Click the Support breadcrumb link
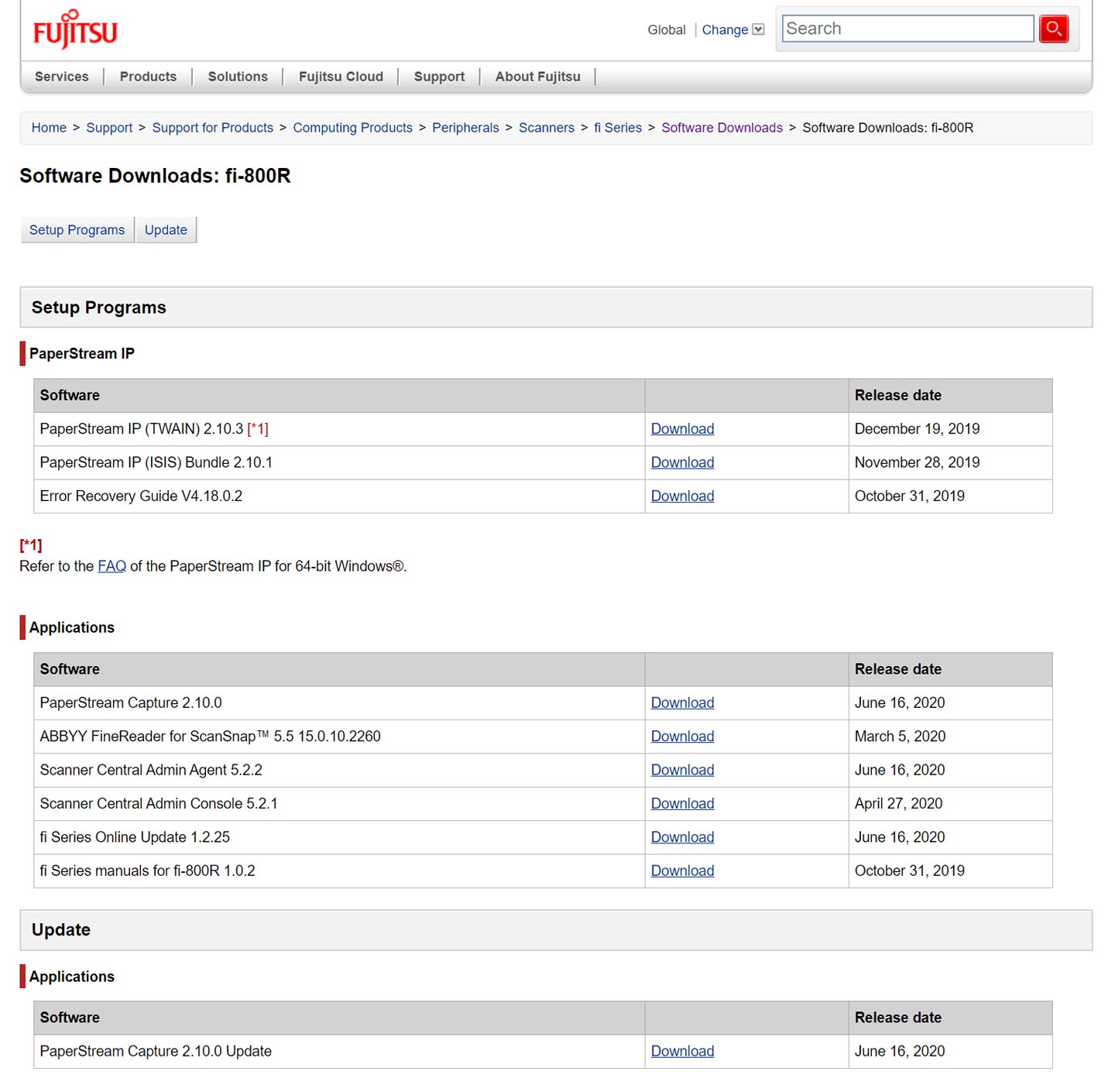The width and height of the screenshot is (1115, 1092). pyautogui.click(x=109, y=128)
